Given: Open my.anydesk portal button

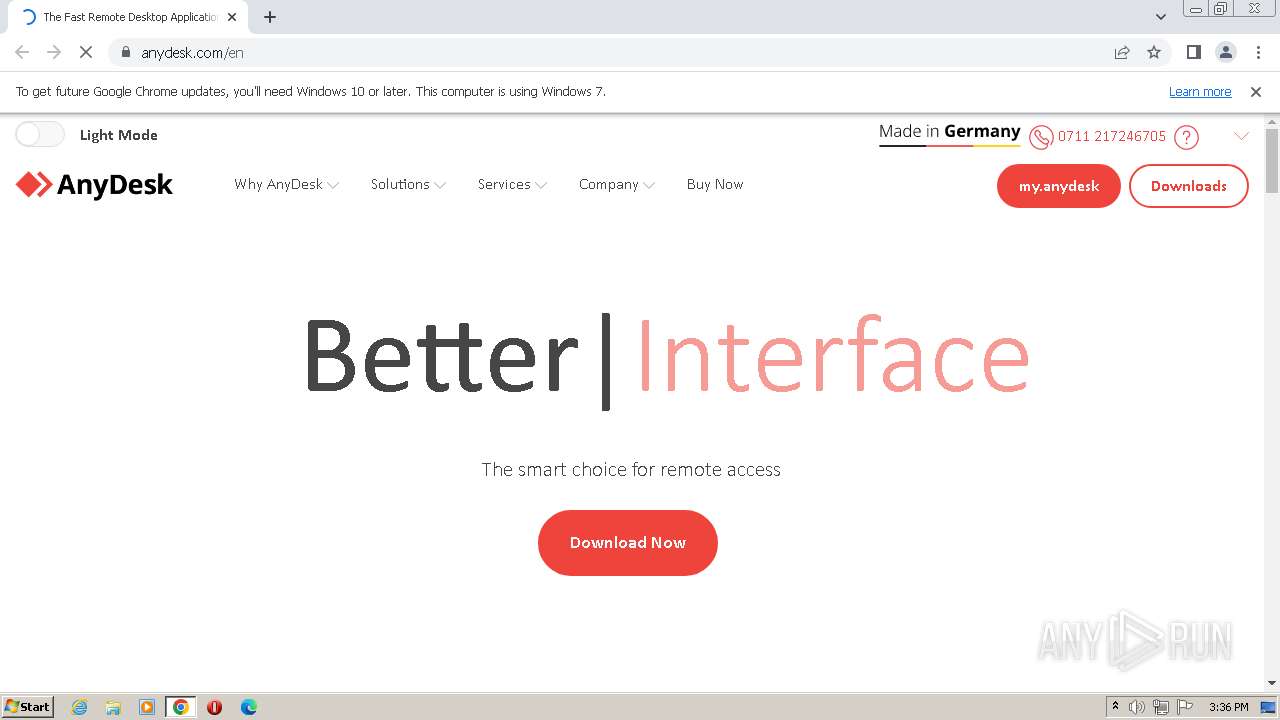Looking at the screenshot, I should (x=1058, y=186).
